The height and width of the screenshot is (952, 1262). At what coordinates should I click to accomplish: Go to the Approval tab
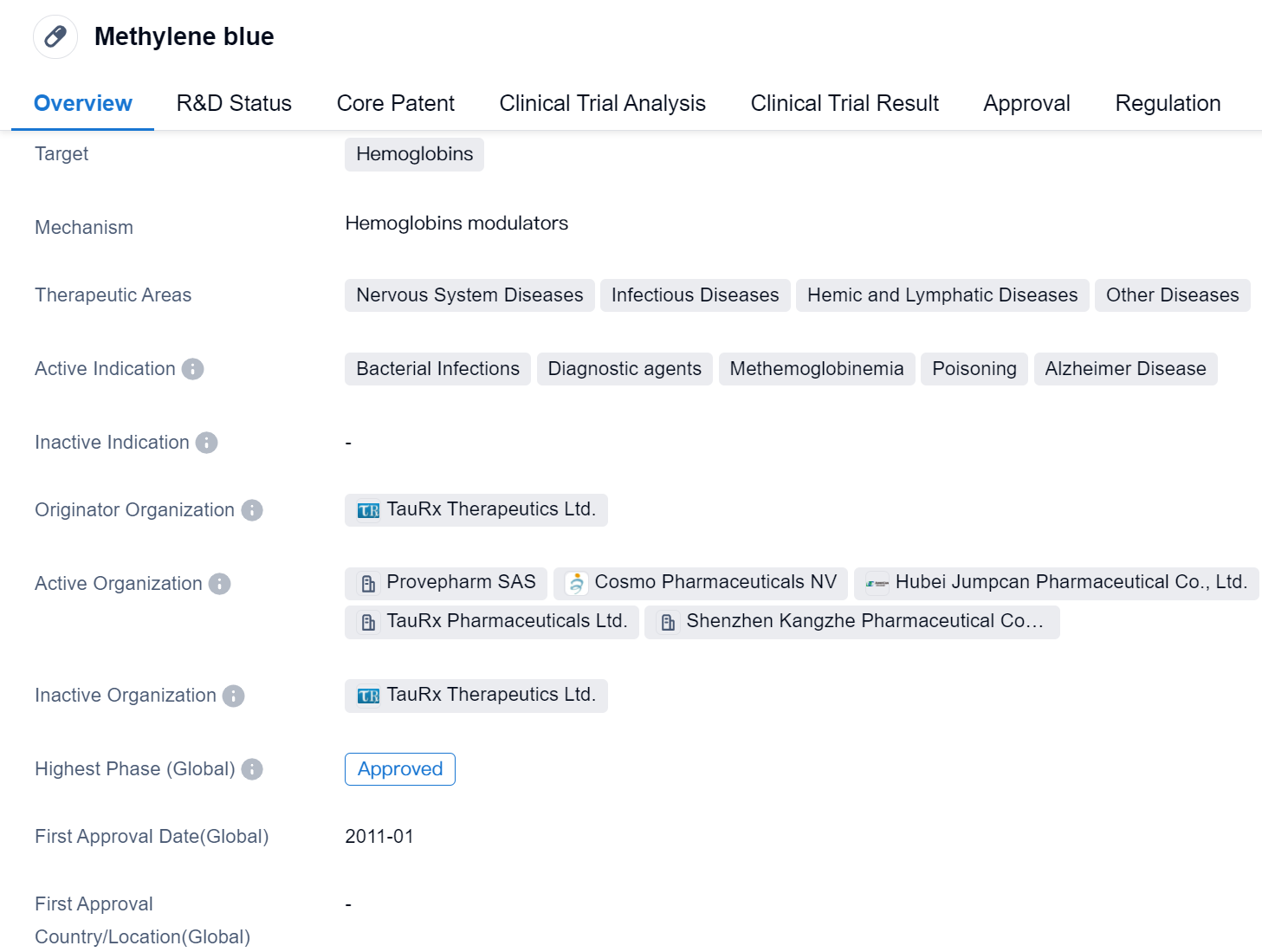point(1026,103)
